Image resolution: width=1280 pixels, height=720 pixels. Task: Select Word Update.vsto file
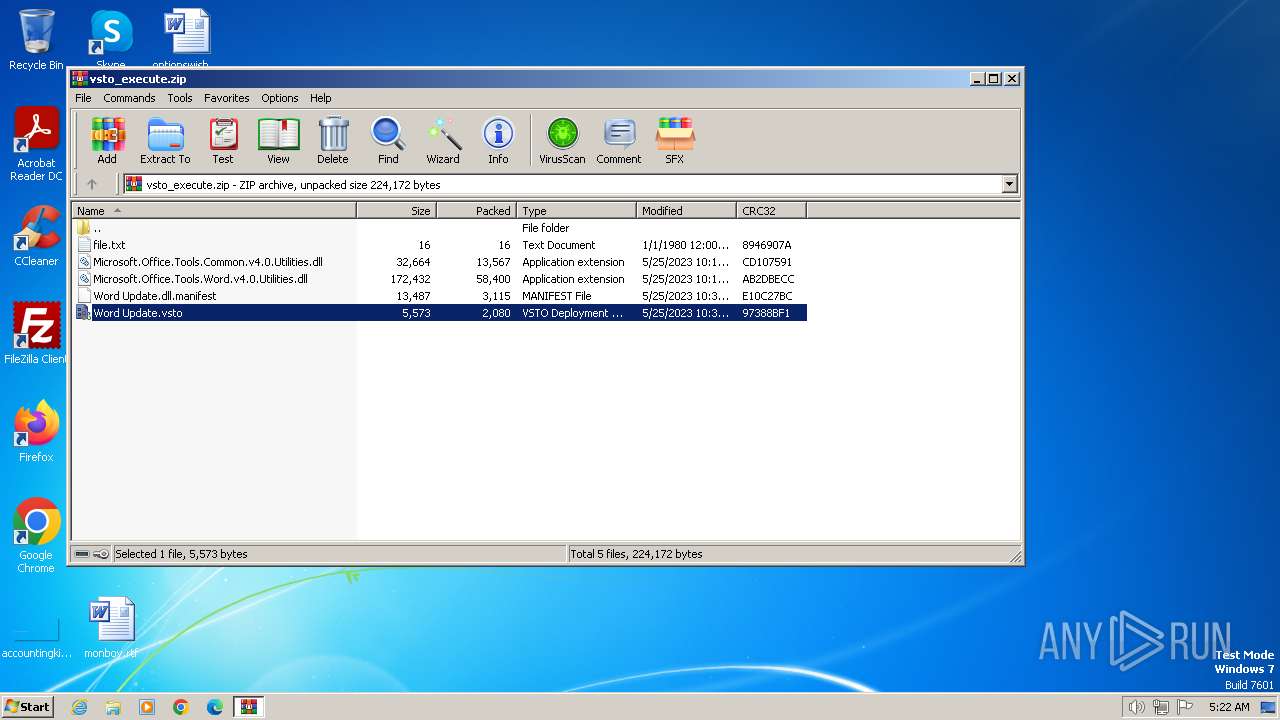(440, 313)
